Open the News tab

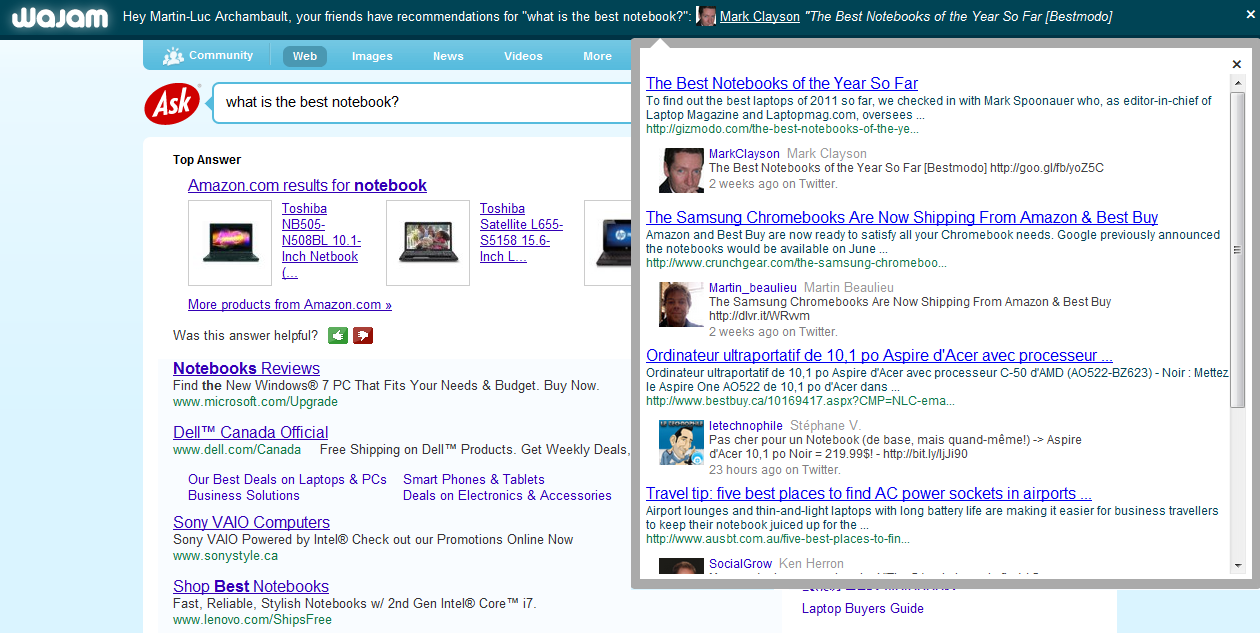point(448,56)
